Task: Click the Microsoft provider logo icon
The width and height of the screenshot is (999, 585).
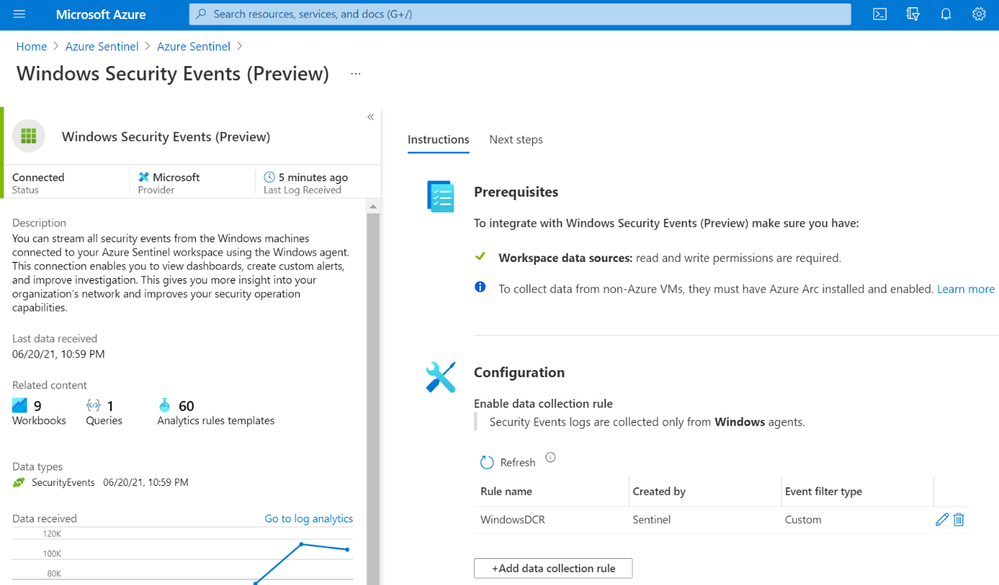Action: click(143, 177)
